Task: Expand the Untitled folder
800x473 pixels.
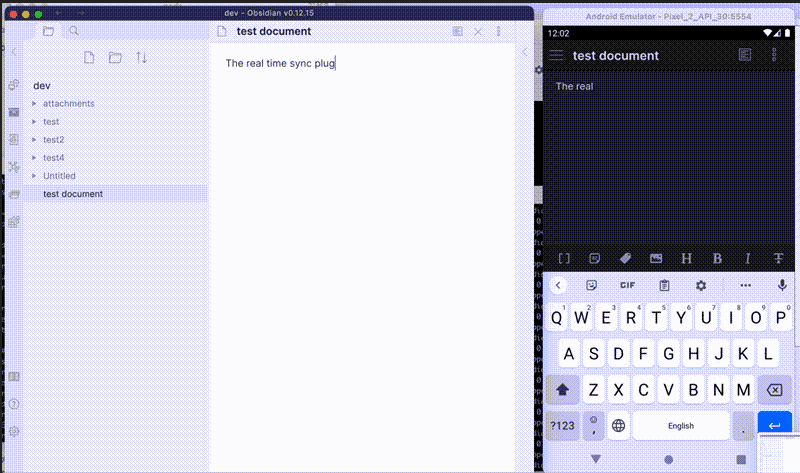Action: click(35, 176)
